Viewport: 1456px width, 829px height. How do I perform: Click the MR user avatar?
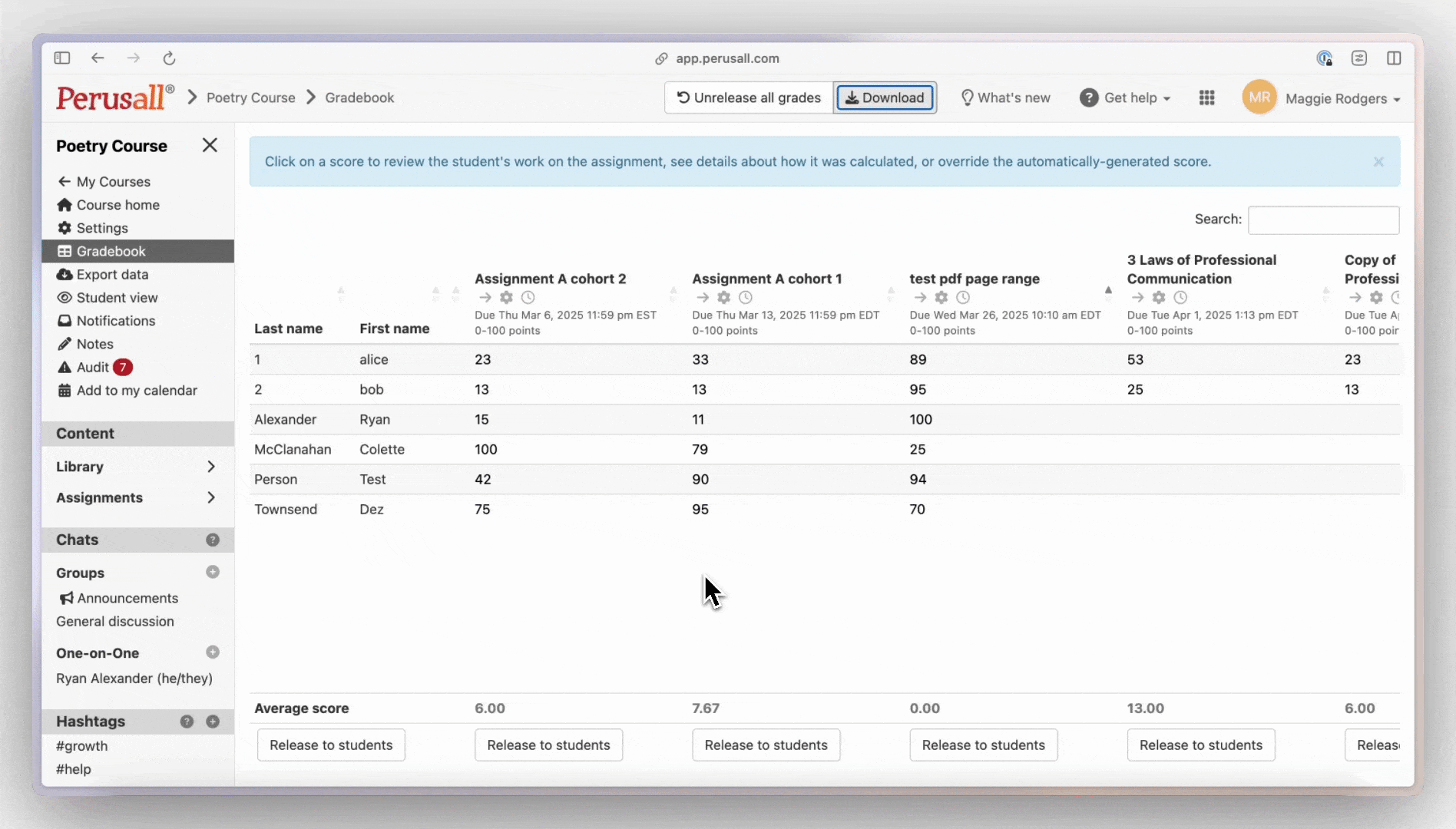(1259, 97)
